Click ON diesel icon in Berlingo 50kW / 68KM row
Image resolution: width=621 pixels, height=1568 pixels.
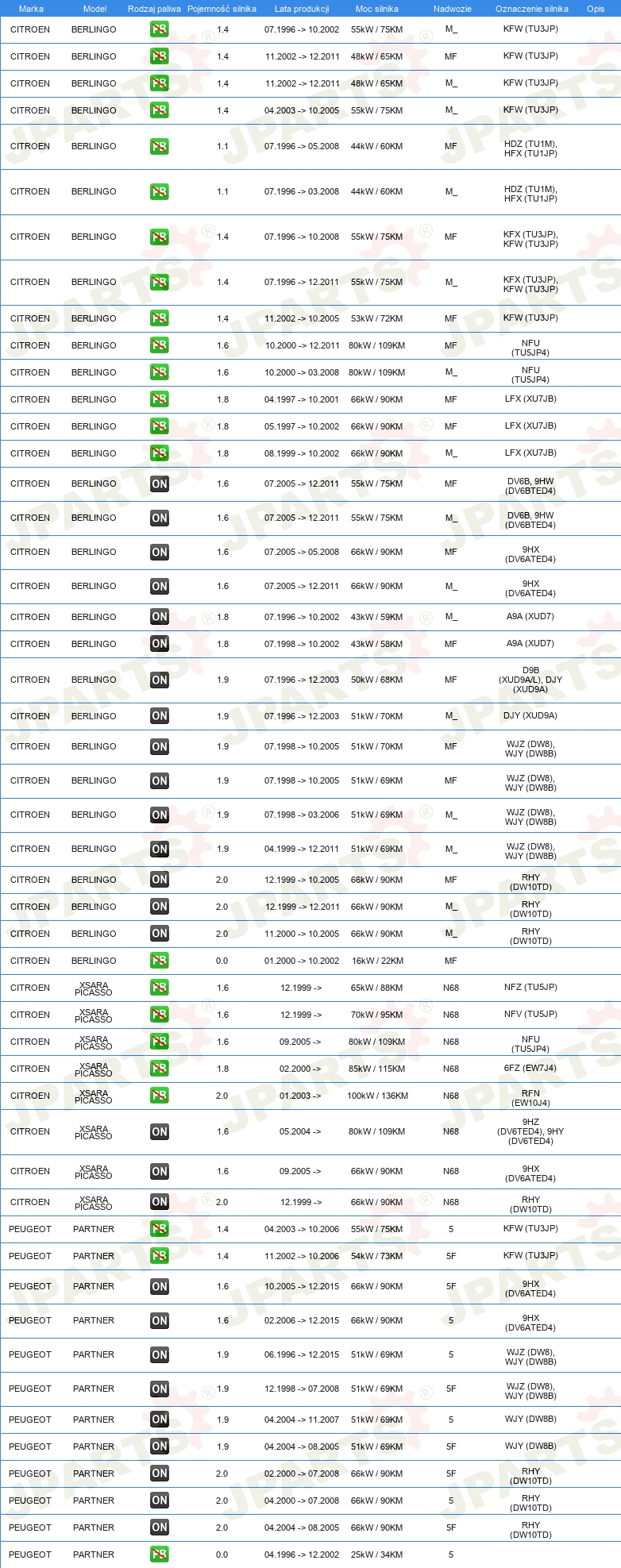coord(160,680)
